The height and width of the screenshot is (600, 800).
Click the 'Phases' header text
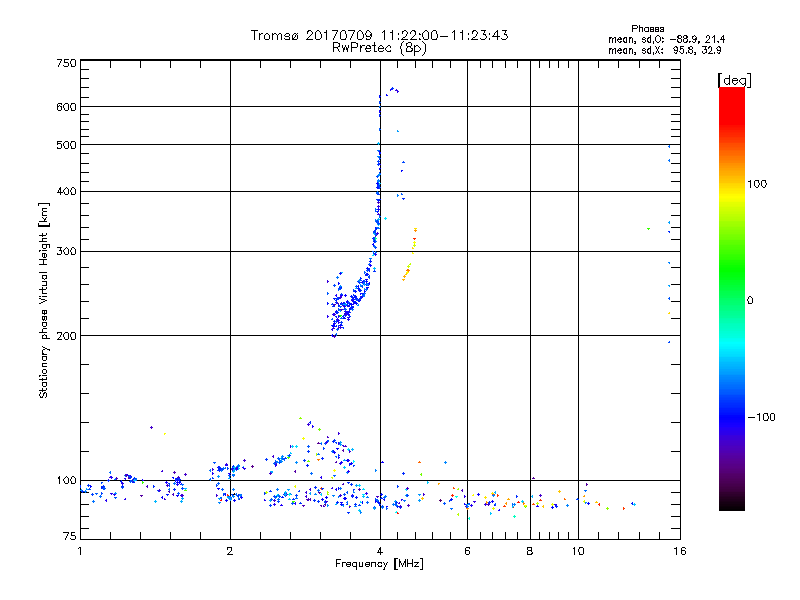click(647, 29)
